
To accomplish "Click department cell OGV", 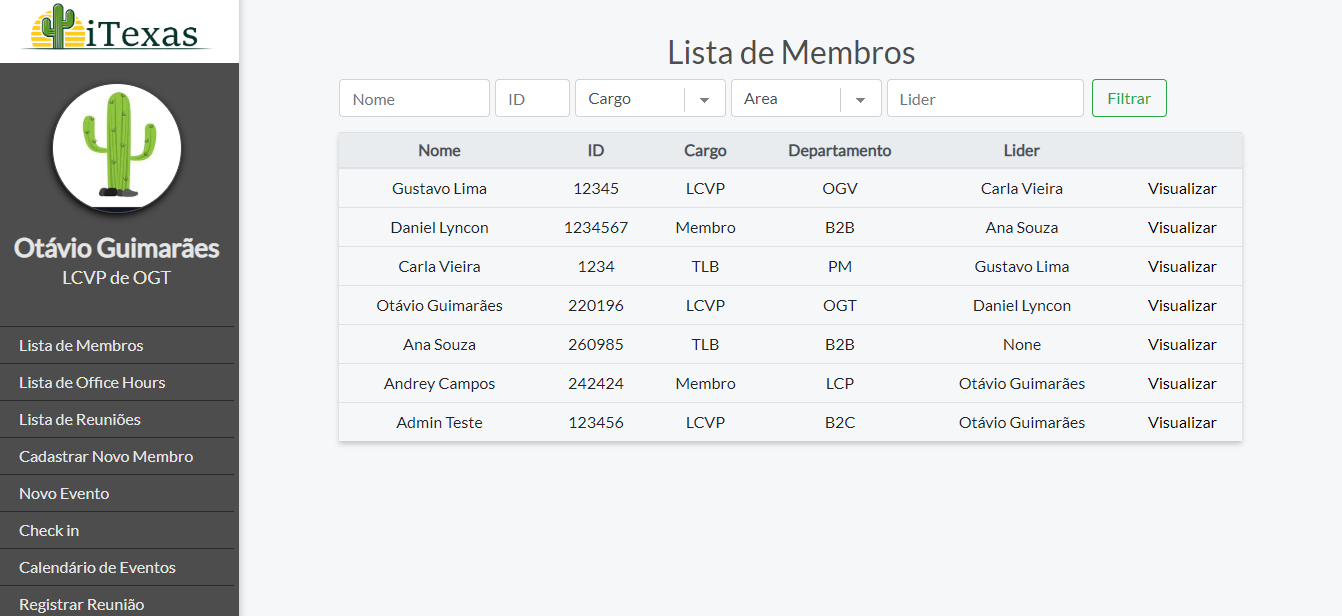I will pyautogui.click(x=840, y=188).
